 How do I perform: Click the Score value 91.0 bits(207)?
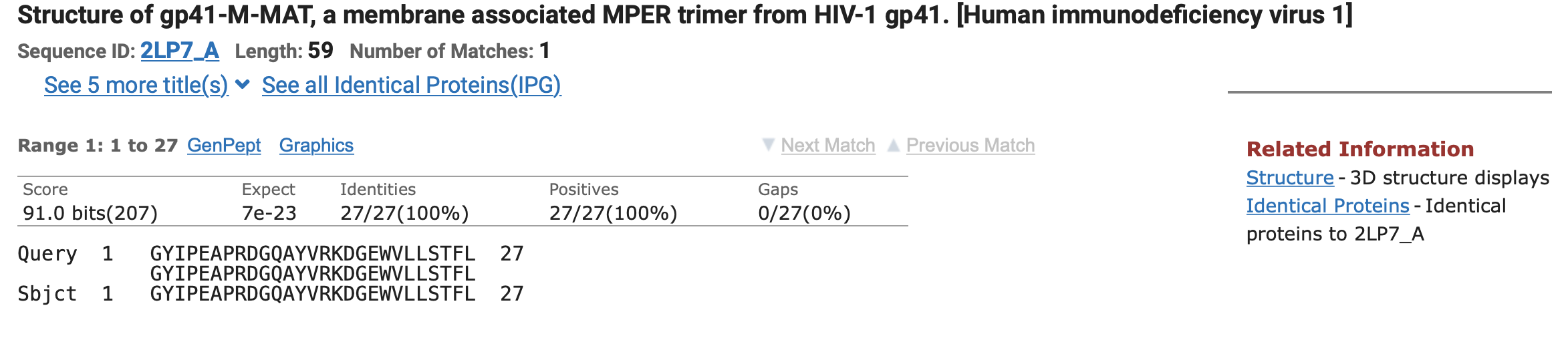pos(90,213)
